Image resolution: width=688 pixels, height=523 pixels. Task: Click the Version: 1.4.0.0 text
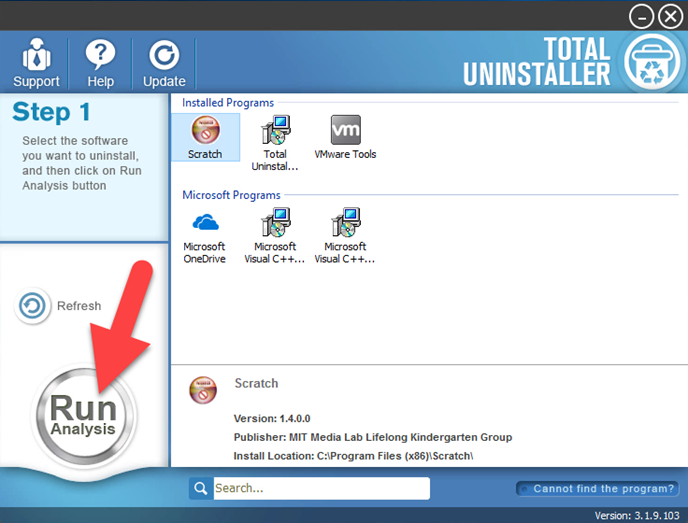272,419
